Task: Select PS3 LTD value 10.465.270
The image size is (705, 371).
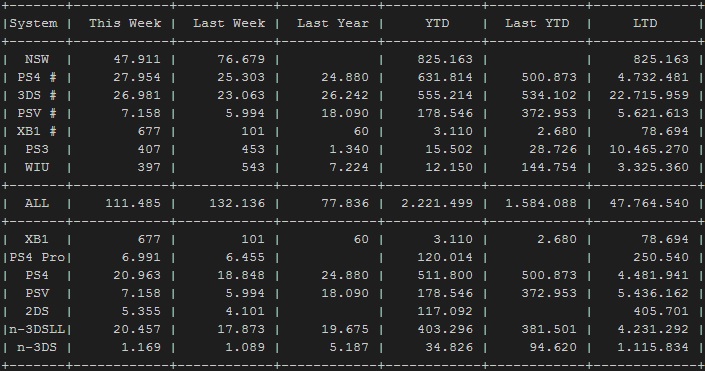Action: (649, 149)
